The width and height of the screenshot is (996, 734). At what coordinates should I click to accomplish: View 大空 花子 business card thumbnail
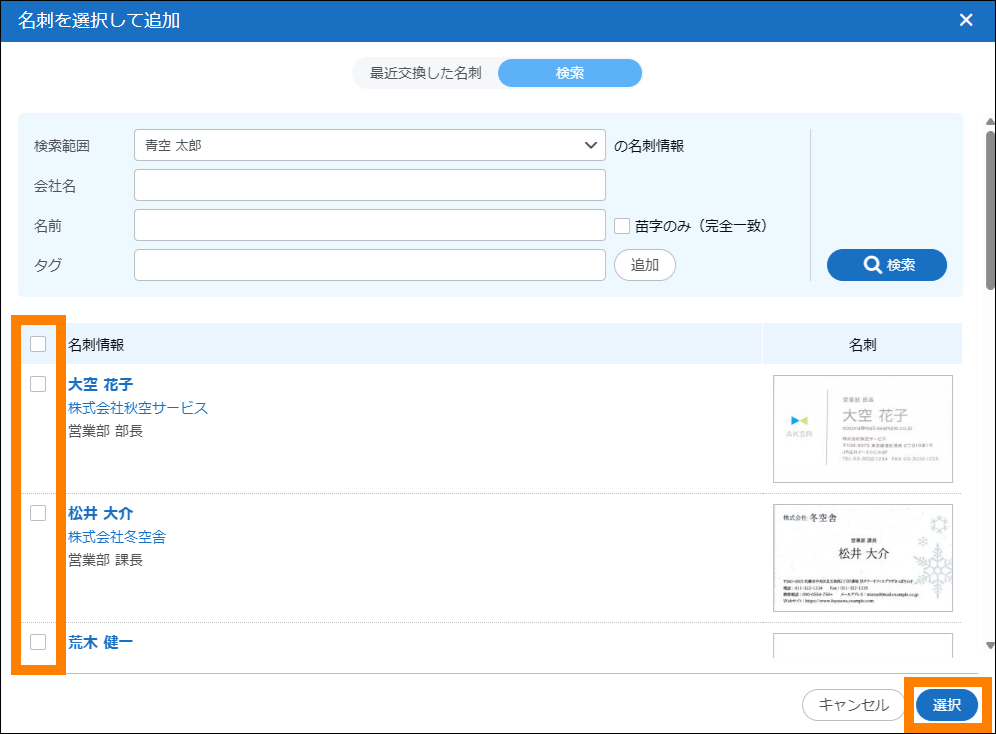point(862,429)
